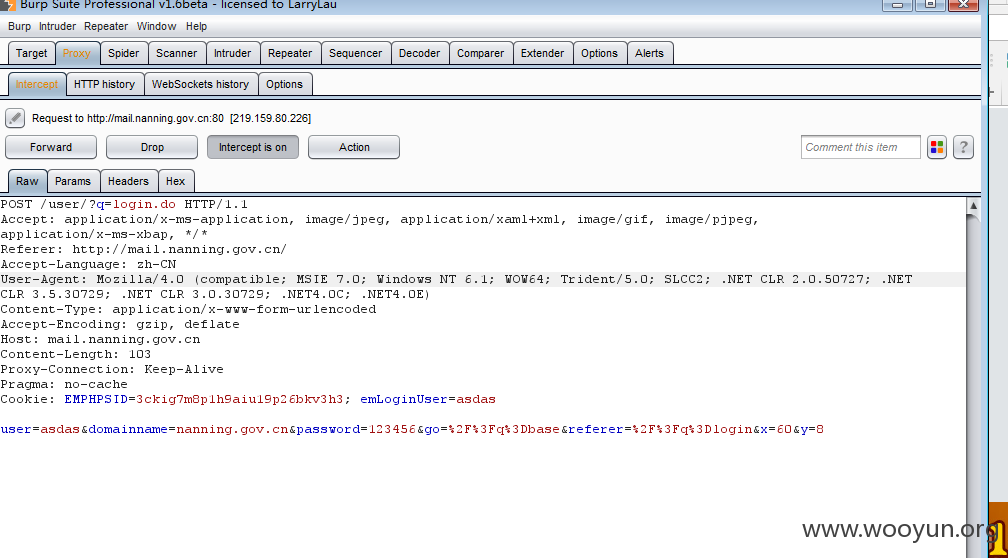Open the HTTP history sub-tab
This screenshot has height=558, width=1008.
(105, 84)
